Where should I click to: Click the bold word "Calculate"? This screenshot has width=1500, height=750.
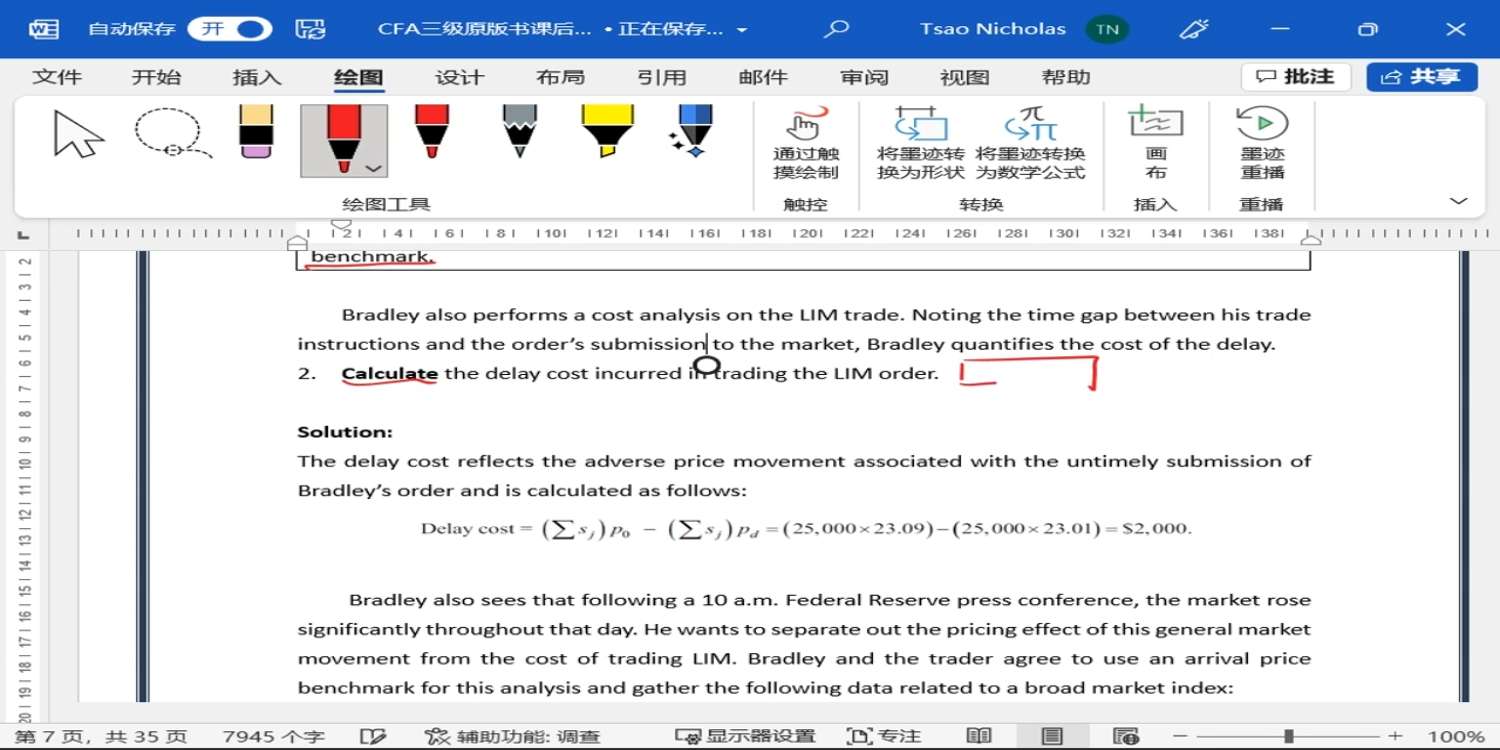[390, 374]
